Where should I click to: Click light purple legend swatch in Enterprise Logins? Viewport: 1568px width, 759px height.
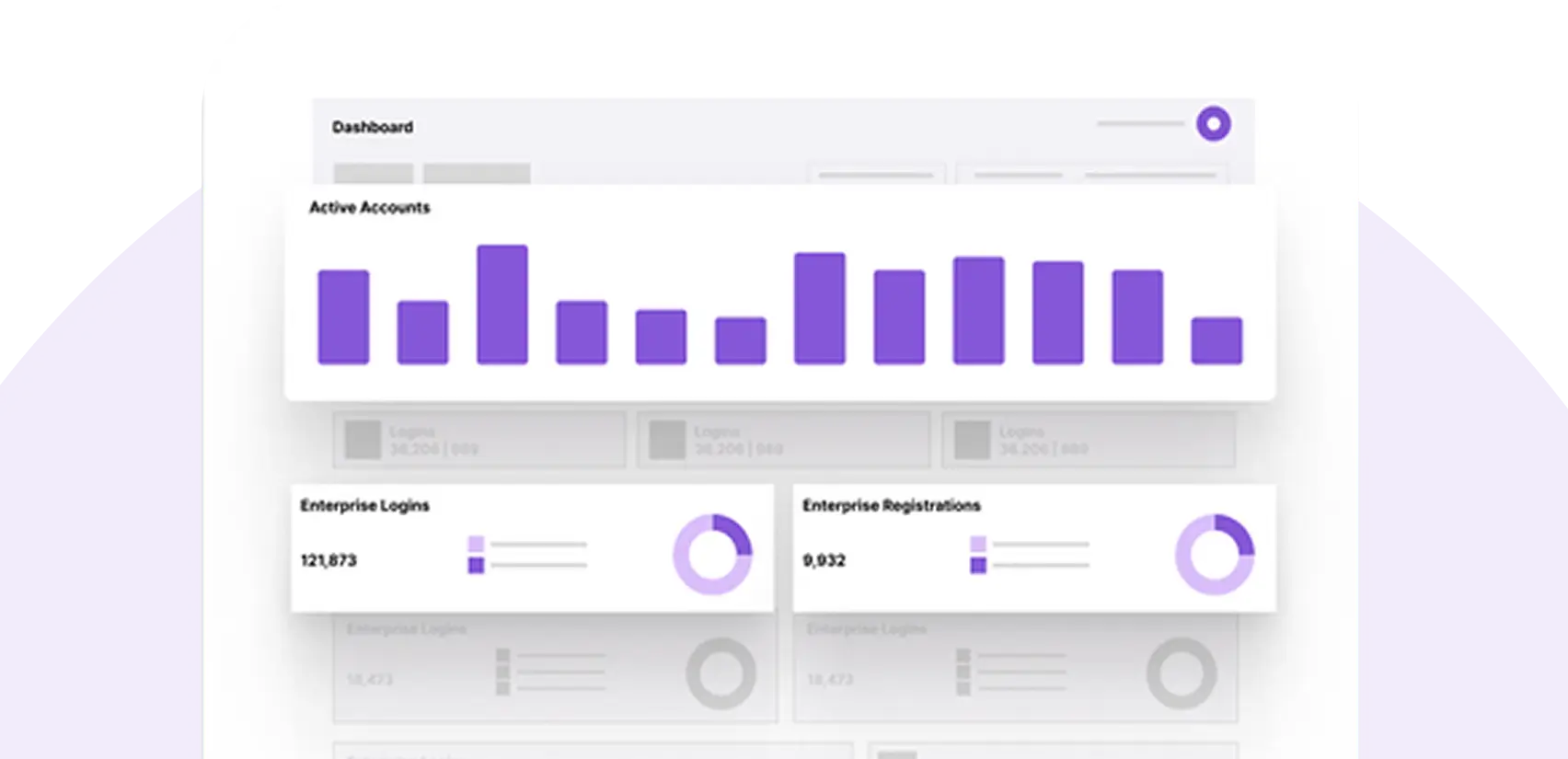476,544
